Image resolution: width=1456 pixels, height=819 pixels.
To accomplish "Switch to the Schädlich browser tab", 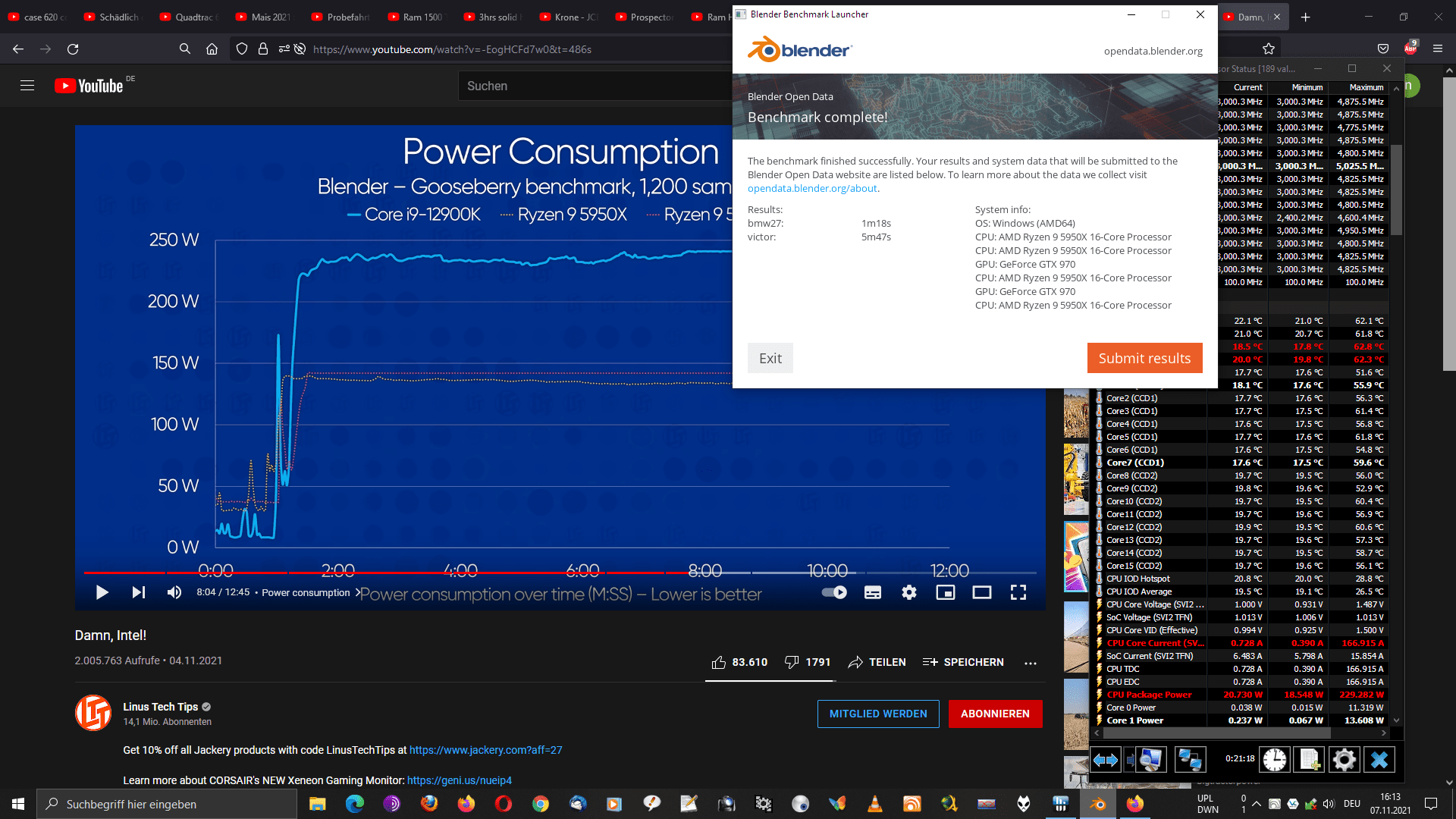I will point(114,17).
